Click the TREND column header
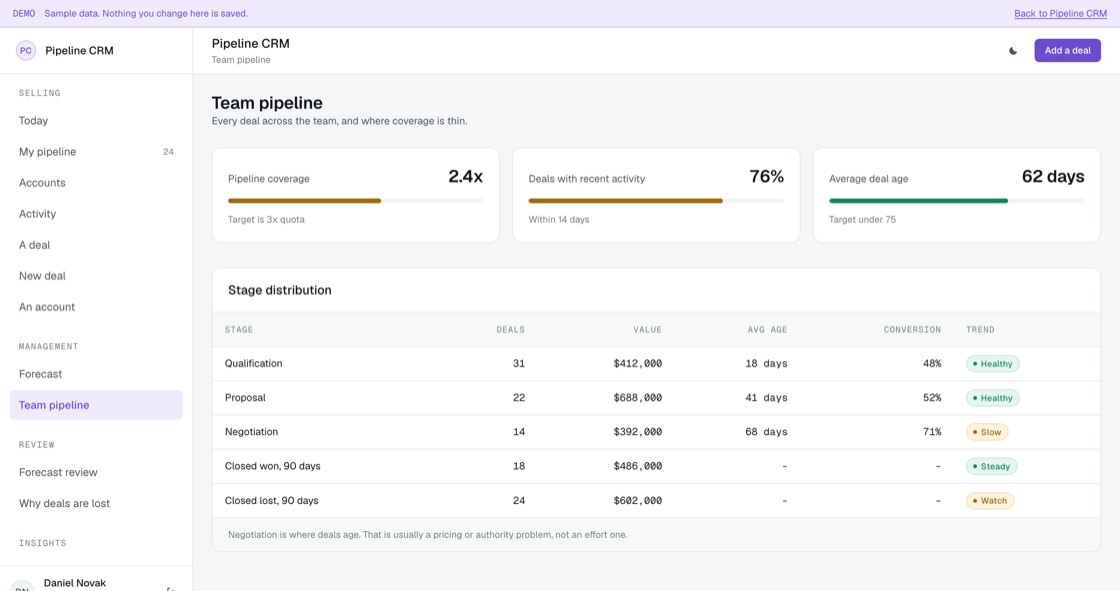 tap(980, 329)
